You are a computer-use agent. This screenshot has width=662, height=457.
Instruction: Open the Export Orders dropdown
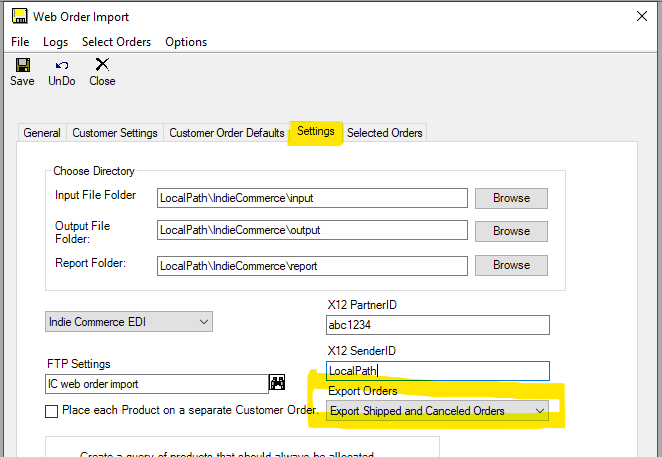pyautogui.click(x=437, y=411)
